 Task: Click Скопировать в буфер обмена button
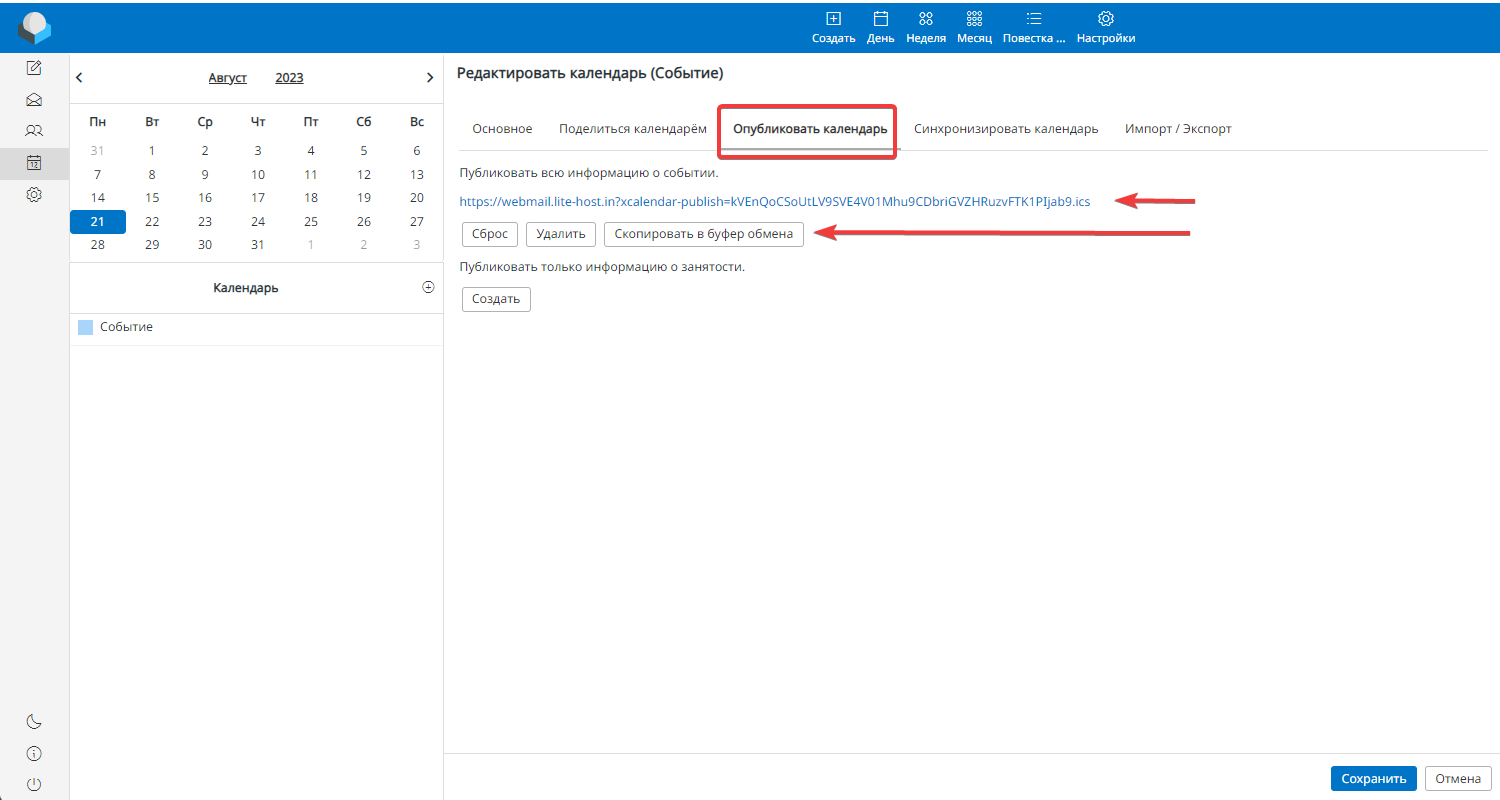(704, 234)
